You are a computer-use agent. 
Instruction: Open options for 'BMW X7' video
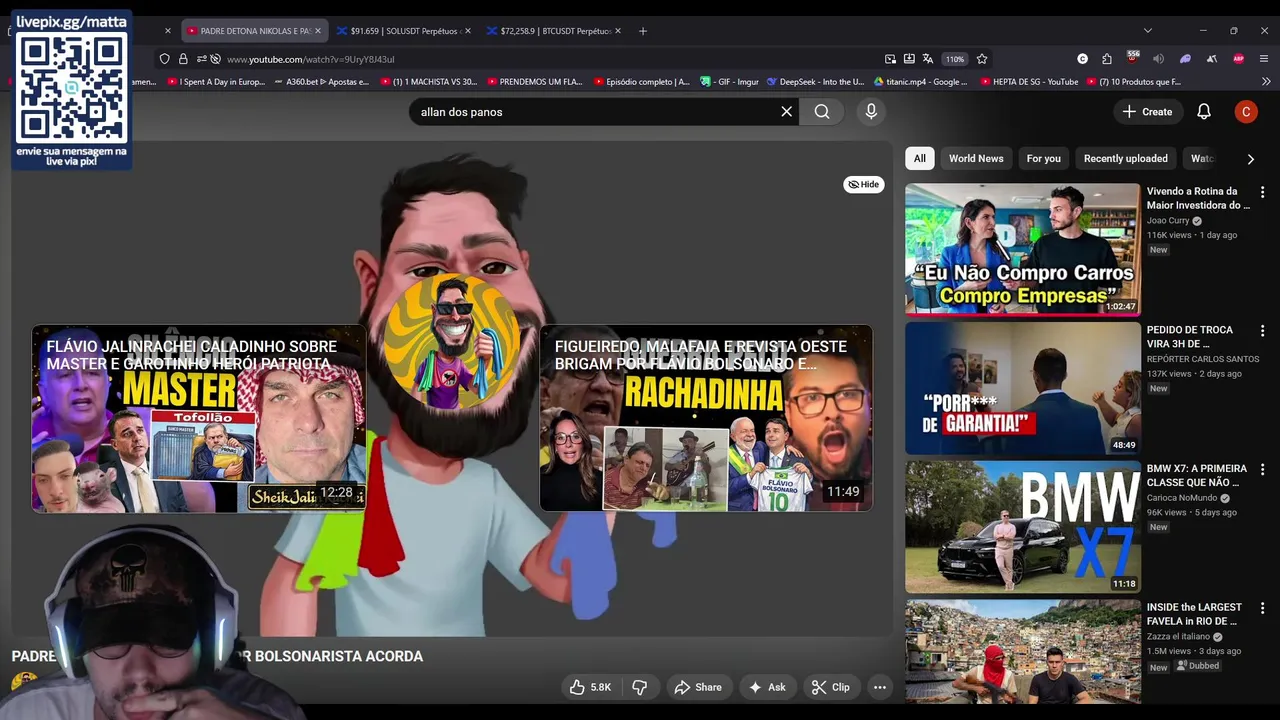click(x=1262, y=470)
